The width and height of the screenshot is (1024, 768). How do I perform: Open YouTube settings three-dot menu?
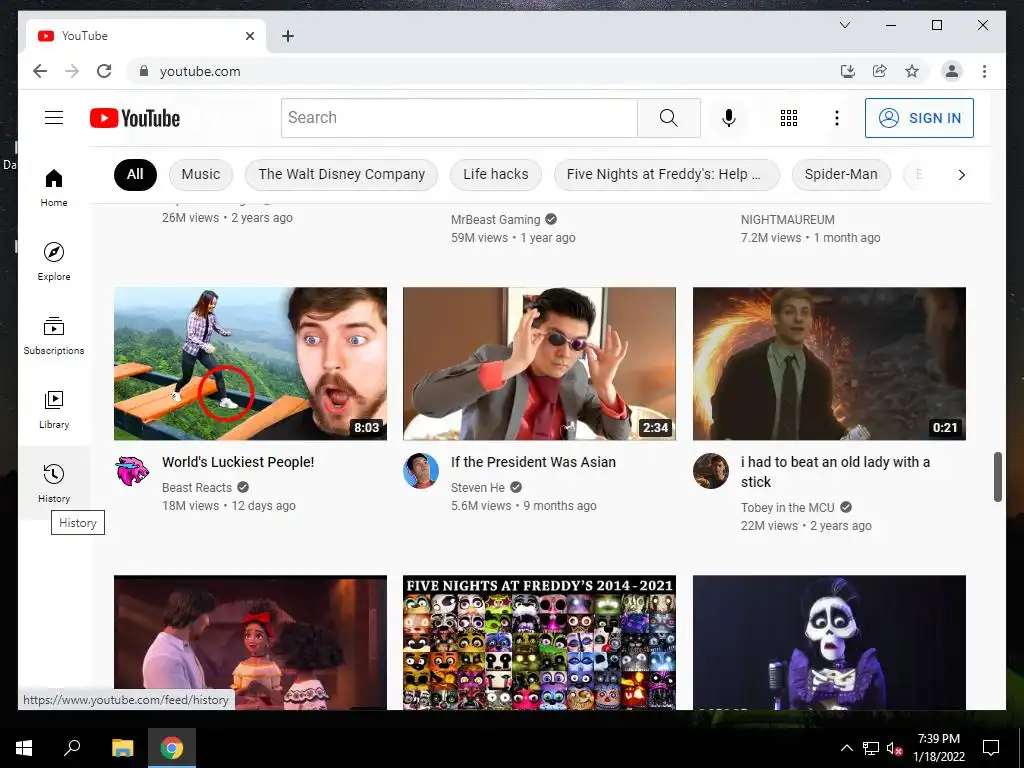837,118
